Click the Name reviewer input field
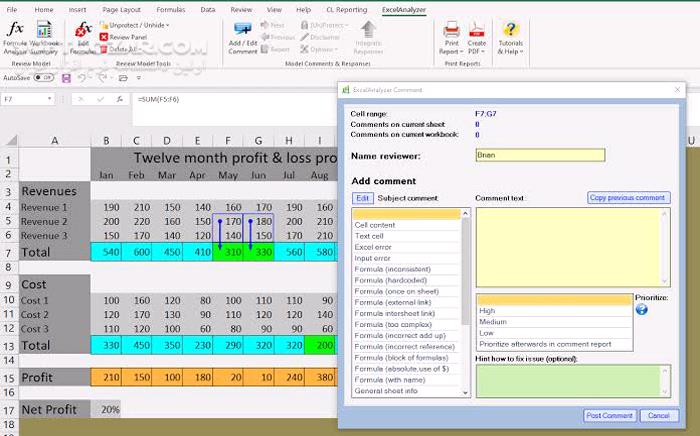The image size is (700, 436). [x=540, y=155]
